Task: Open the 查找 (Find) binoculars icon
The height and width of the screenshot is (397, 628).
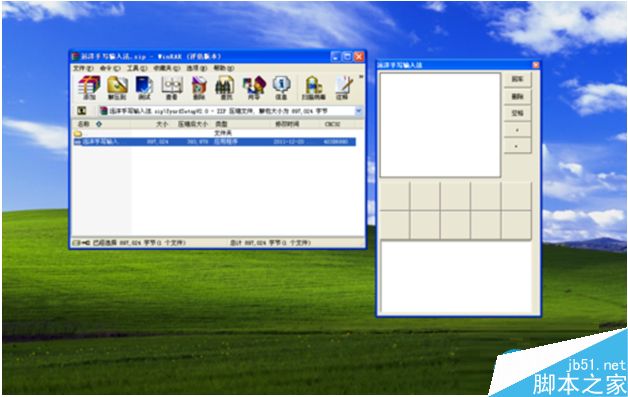Action: click(x=225, y=87)
